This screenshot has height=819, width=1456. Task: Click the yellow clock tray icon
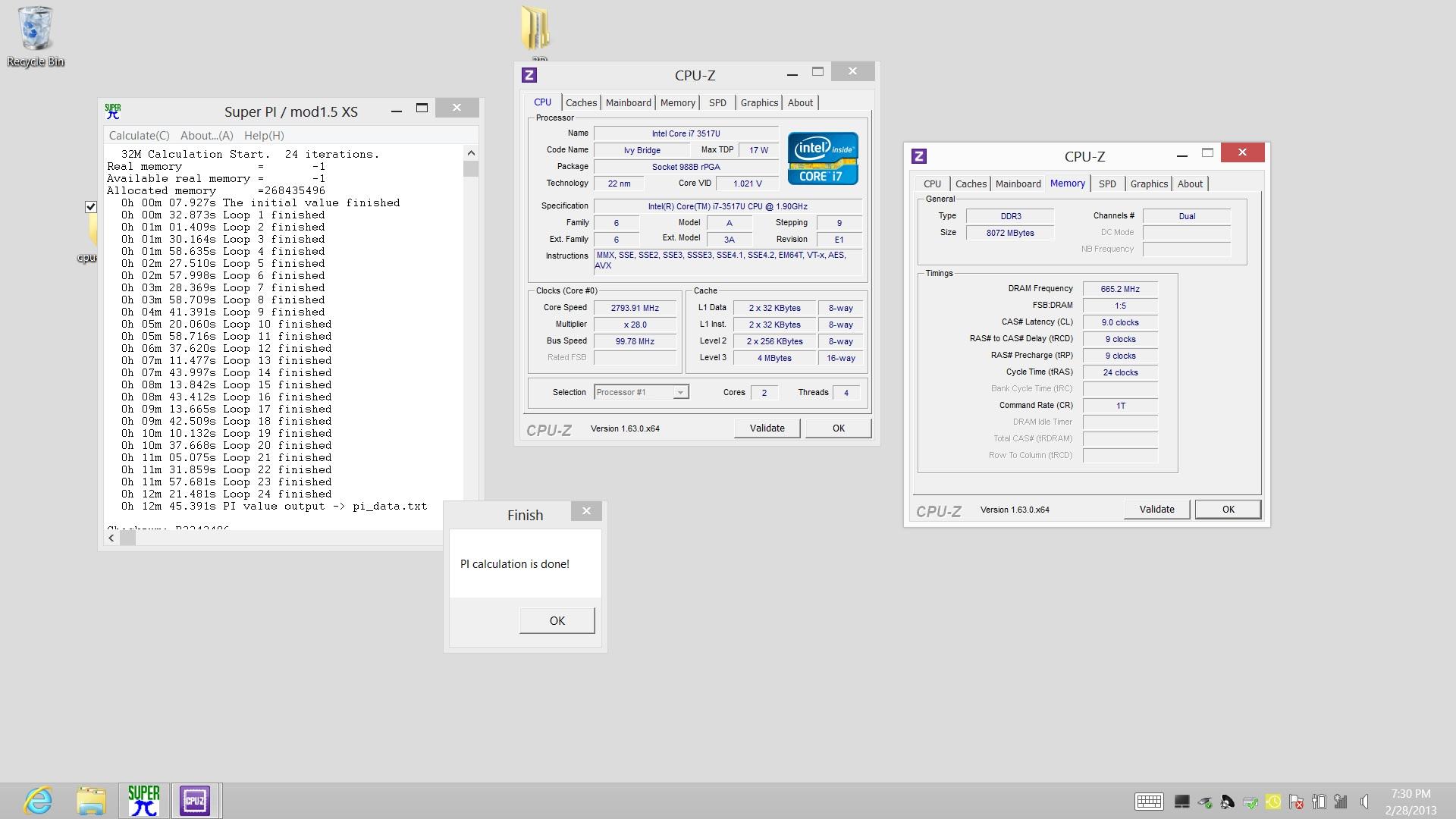point(1273,802)
